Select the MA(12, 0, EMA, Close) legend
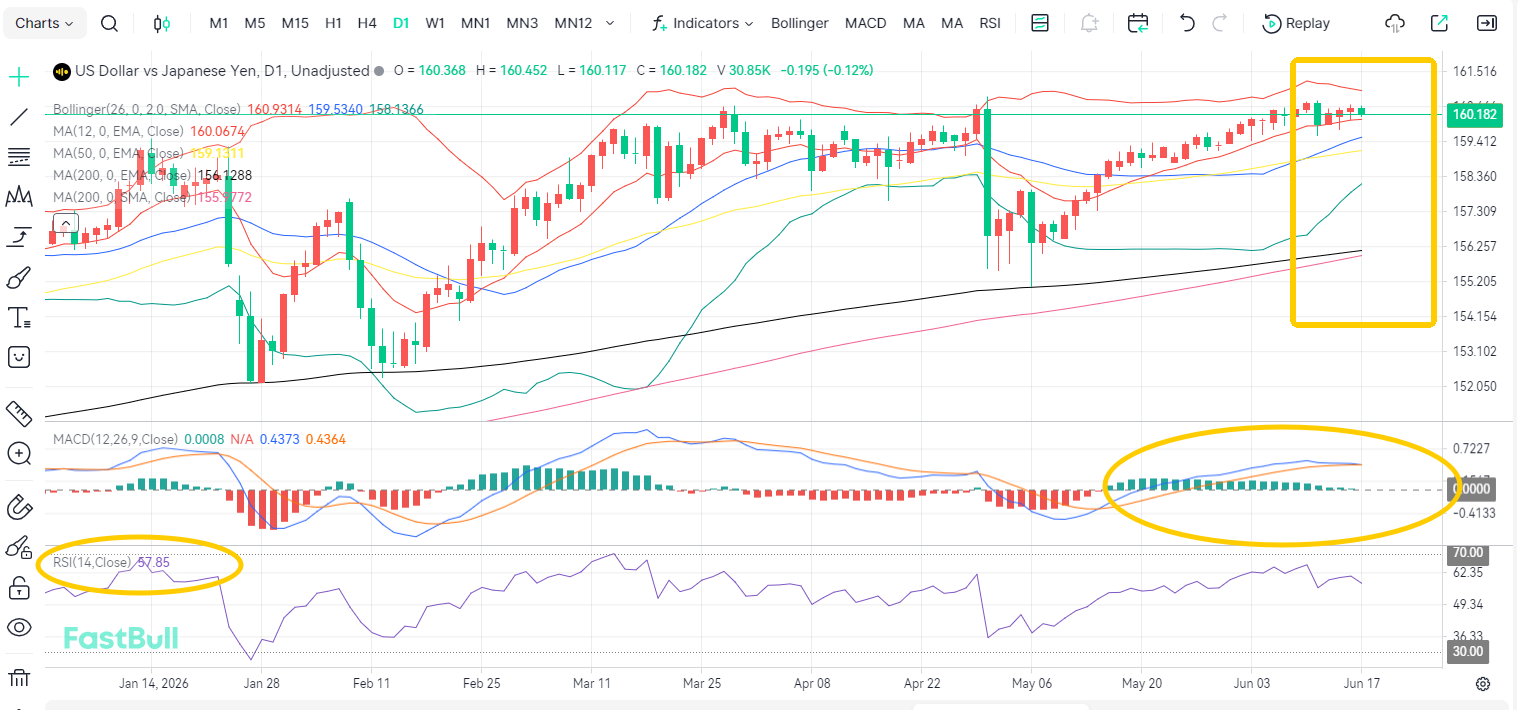Image resolution: width=1520 pixels, height=710 pixels. pos(118,131)
